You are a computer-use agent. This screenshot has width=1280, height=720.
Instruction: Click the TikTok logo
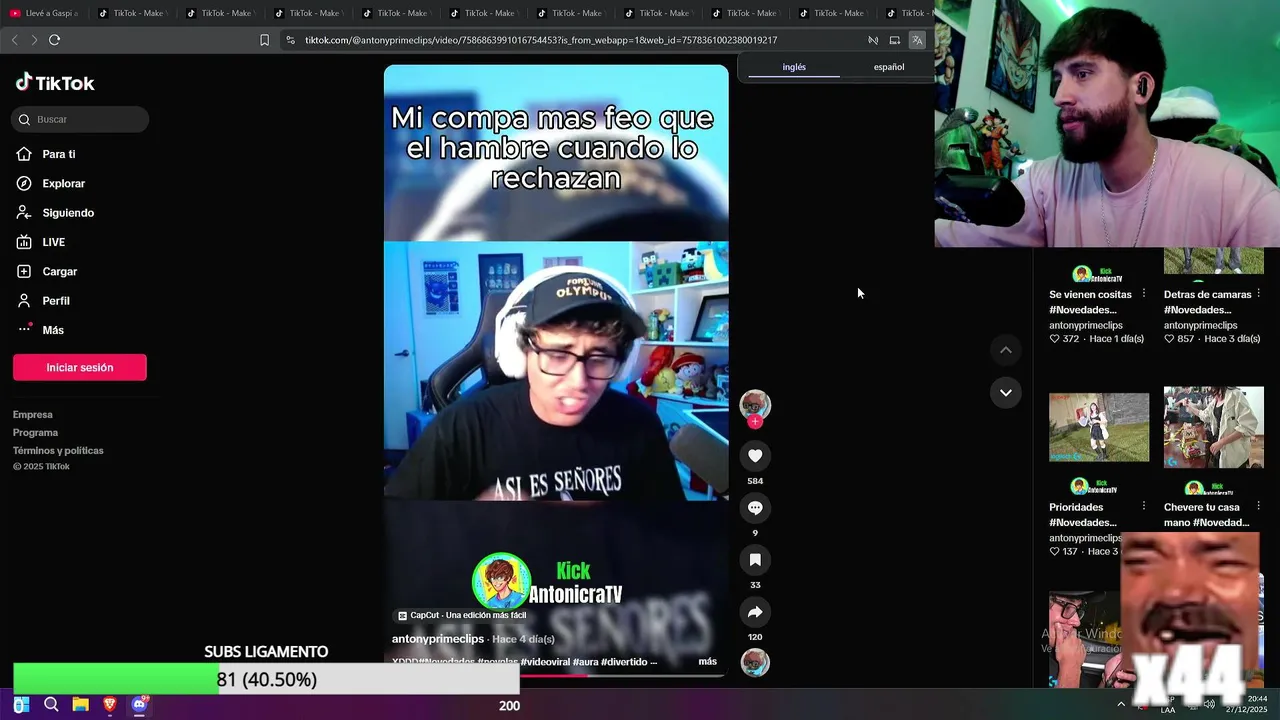pyautogui.click(x=55, y=83)
